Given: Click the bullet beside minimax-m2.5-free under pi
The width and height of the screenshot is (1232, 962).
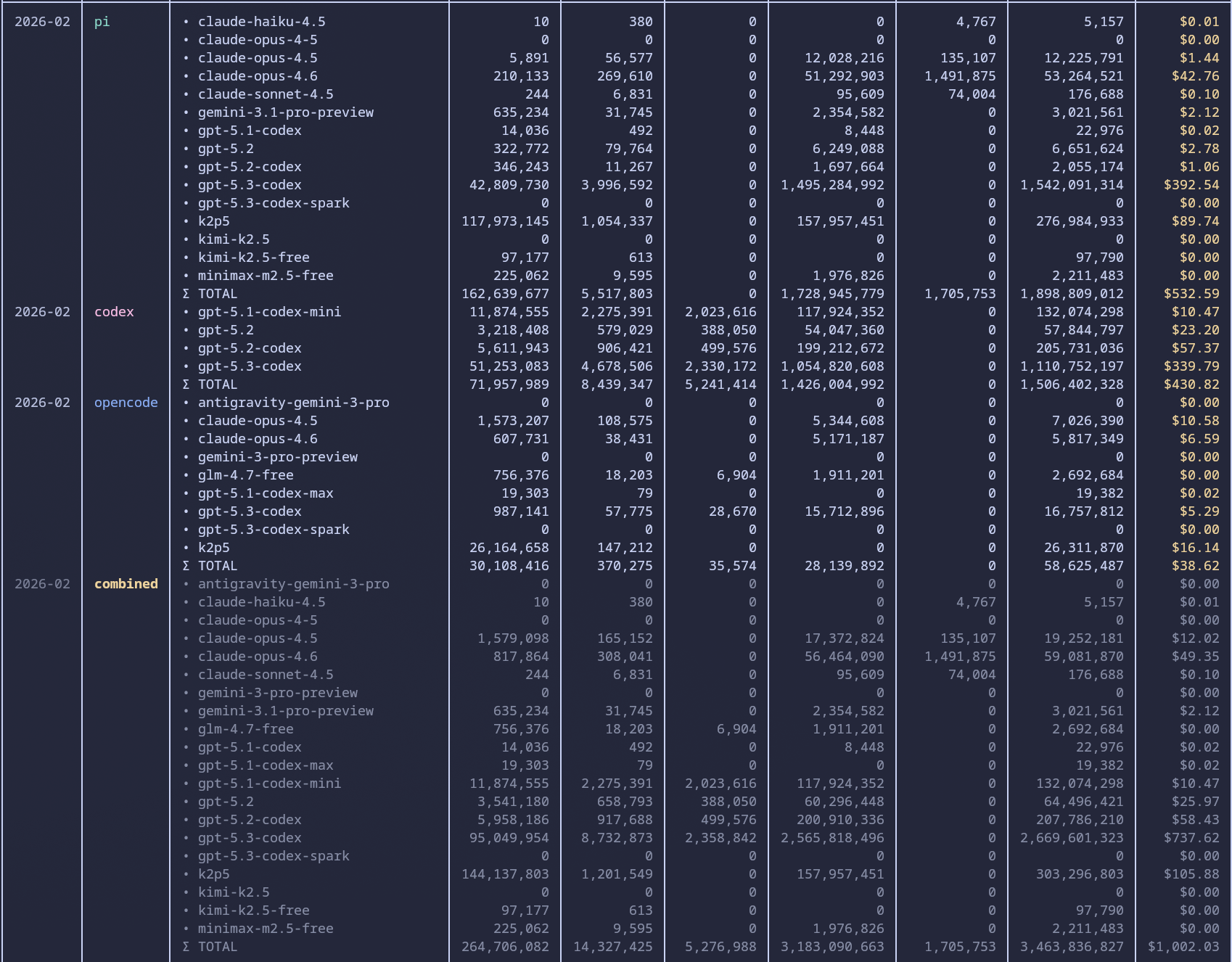Looking at the screenshot, I should click(187, 276).
